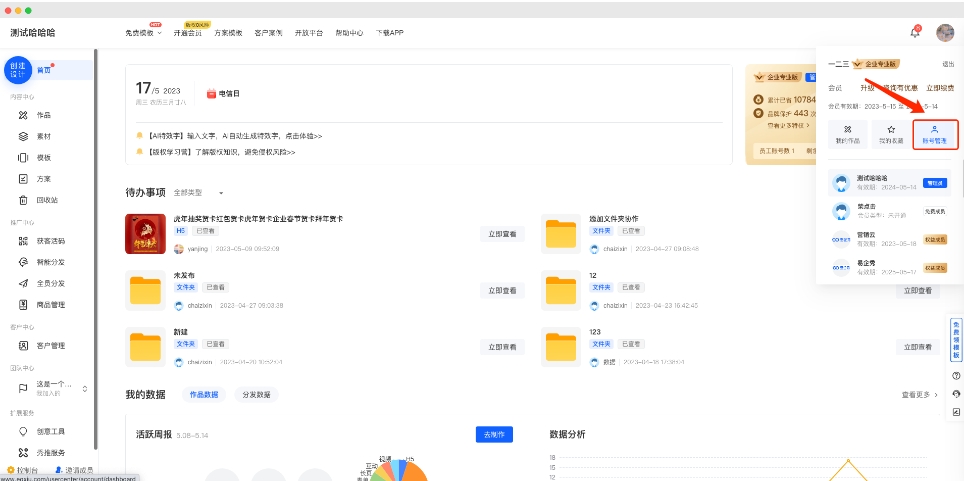Click 邀请成员 at sidebar bottom
The width and height of the screenshot is (964, 481).
pos(75,469)
